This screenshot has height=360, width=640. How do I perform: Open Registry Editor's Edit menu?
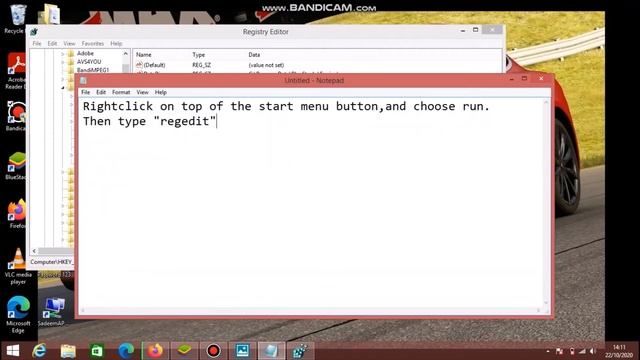tap(52, 43)
